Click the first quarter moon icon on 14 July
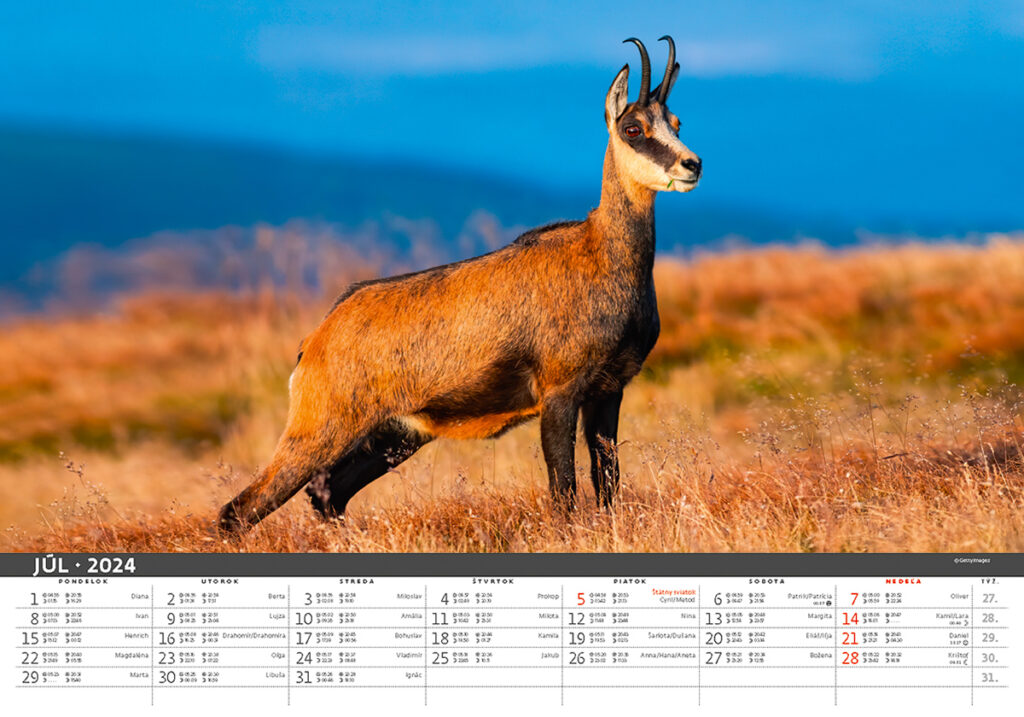Screen dimensions: 1024x717 pos(966,623)
